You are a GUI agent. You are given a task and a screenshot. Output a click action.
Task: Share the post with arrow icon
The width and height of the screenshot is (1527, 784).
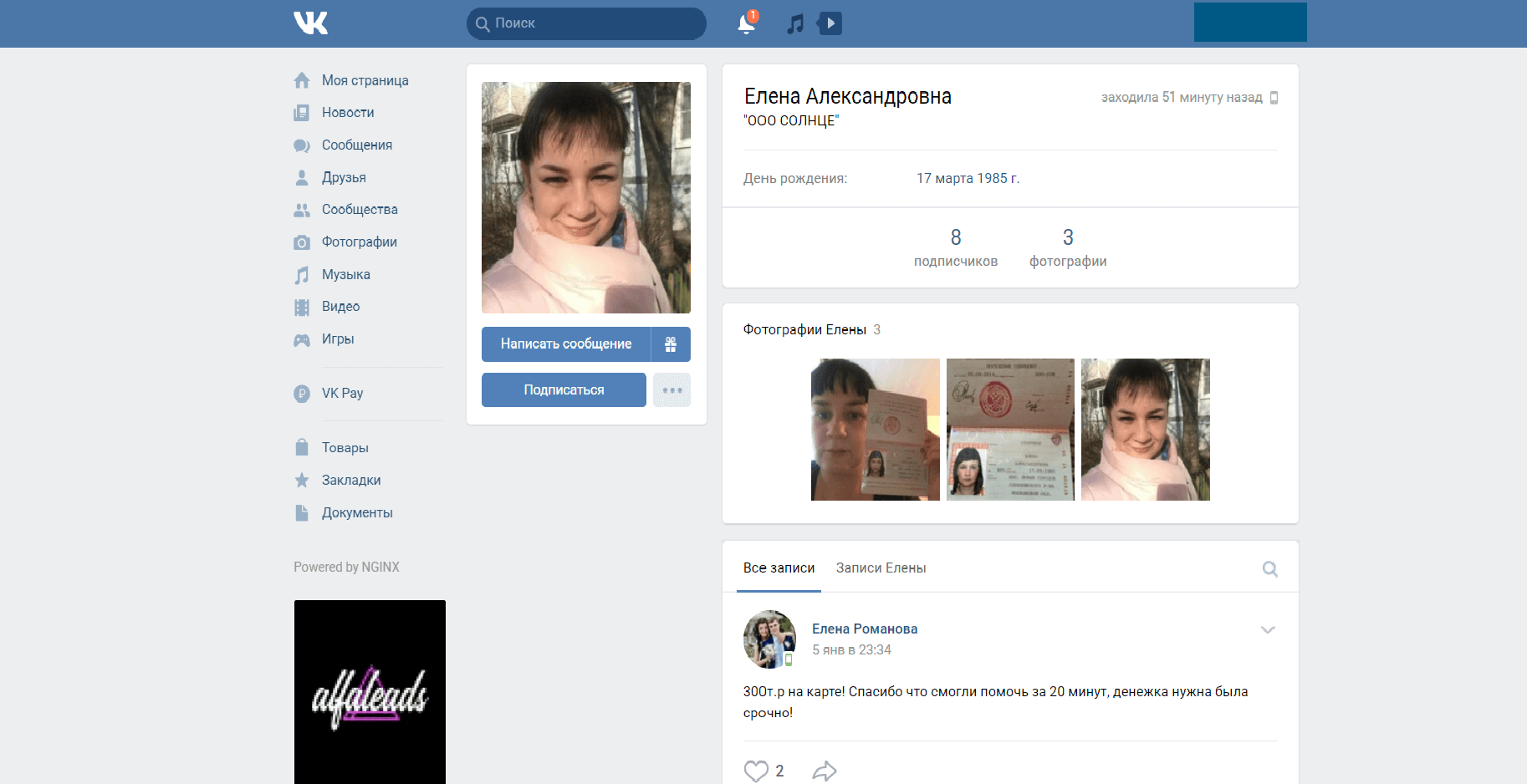[x=825, y=771]
